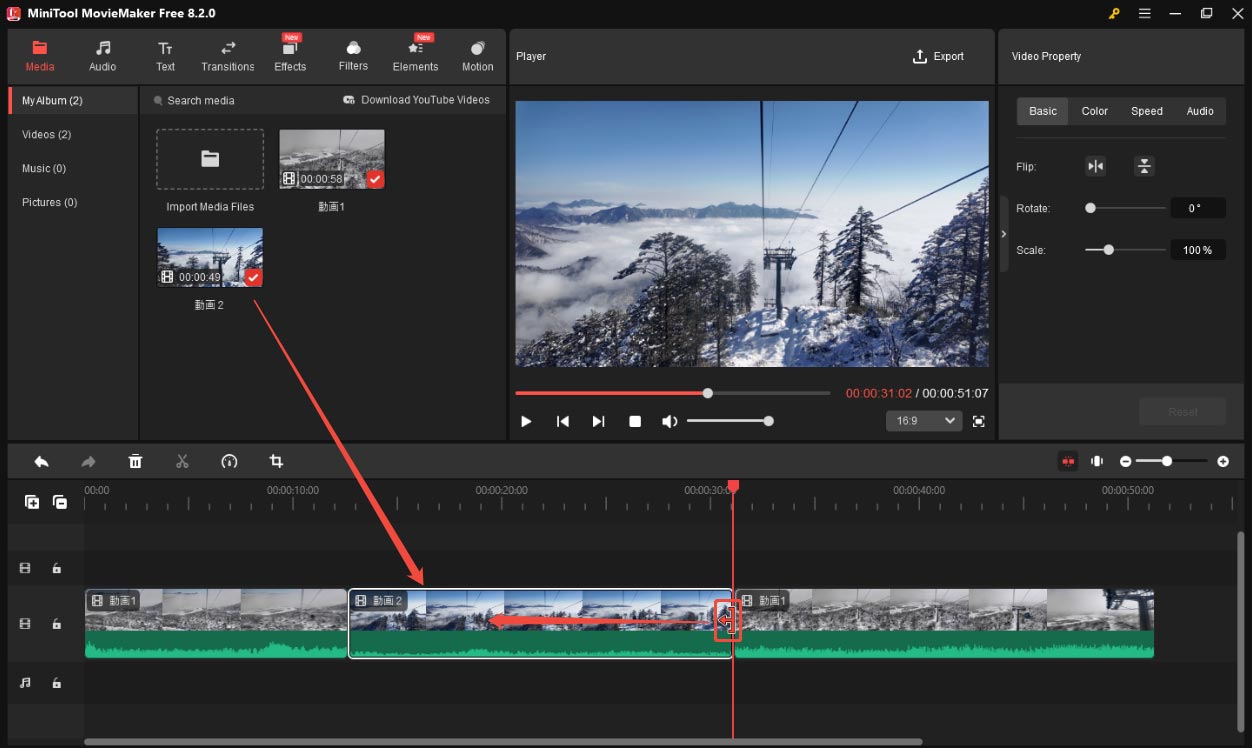Screen dimensions: 1252x748
Task: Open the Audio tab
Action: 102,56
